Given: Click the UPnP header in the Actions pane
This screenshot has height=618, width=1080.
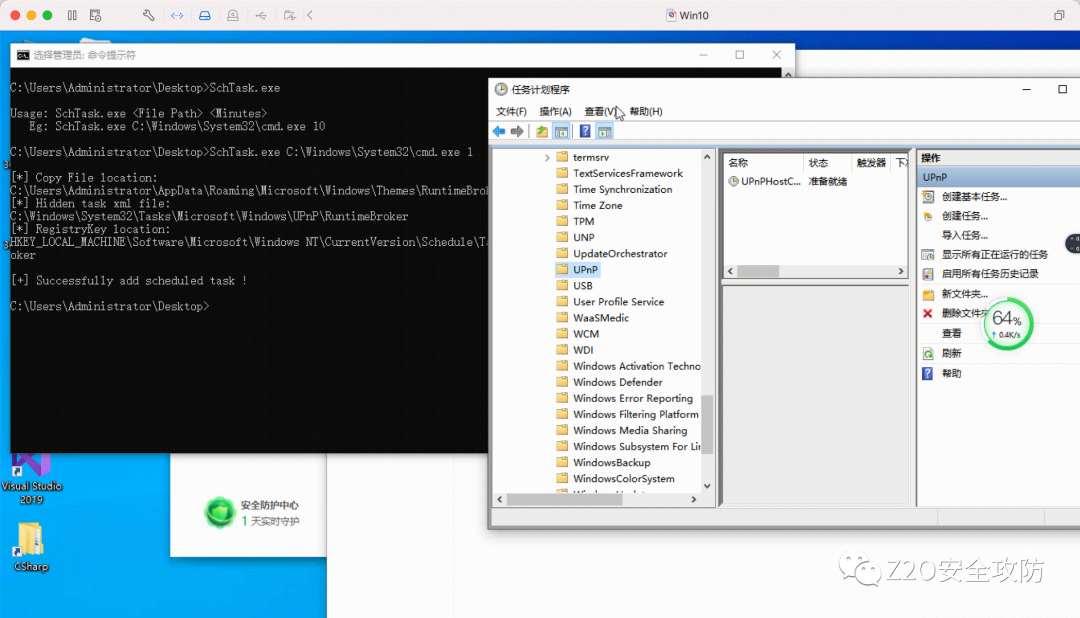Looking at the screenshot, I should coord(999,178).
